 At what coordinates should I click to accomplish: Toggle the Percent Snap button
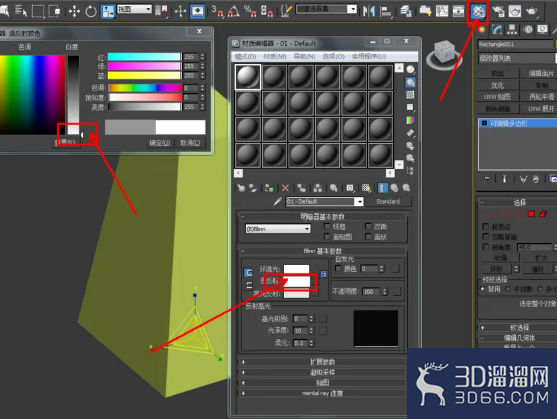tap(250, 11)
